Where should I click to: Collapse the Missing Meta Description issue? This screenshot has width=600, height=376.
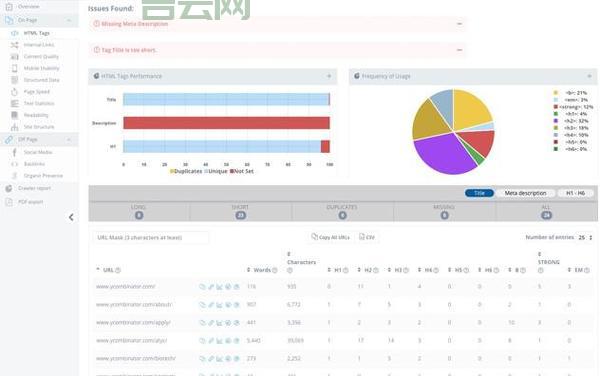(460, 24)
